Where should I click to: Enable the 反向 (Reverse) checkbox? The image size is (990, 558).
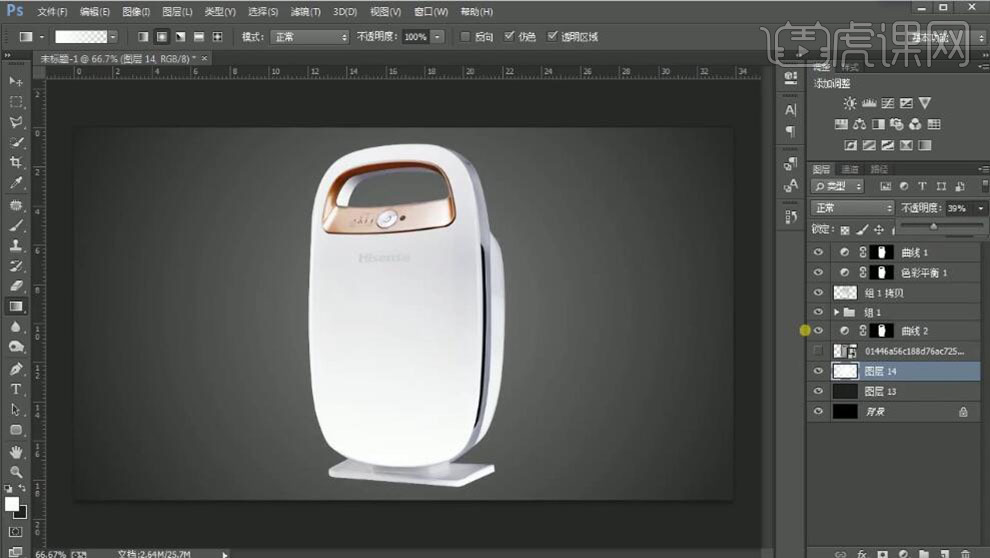tap(464, 37)
